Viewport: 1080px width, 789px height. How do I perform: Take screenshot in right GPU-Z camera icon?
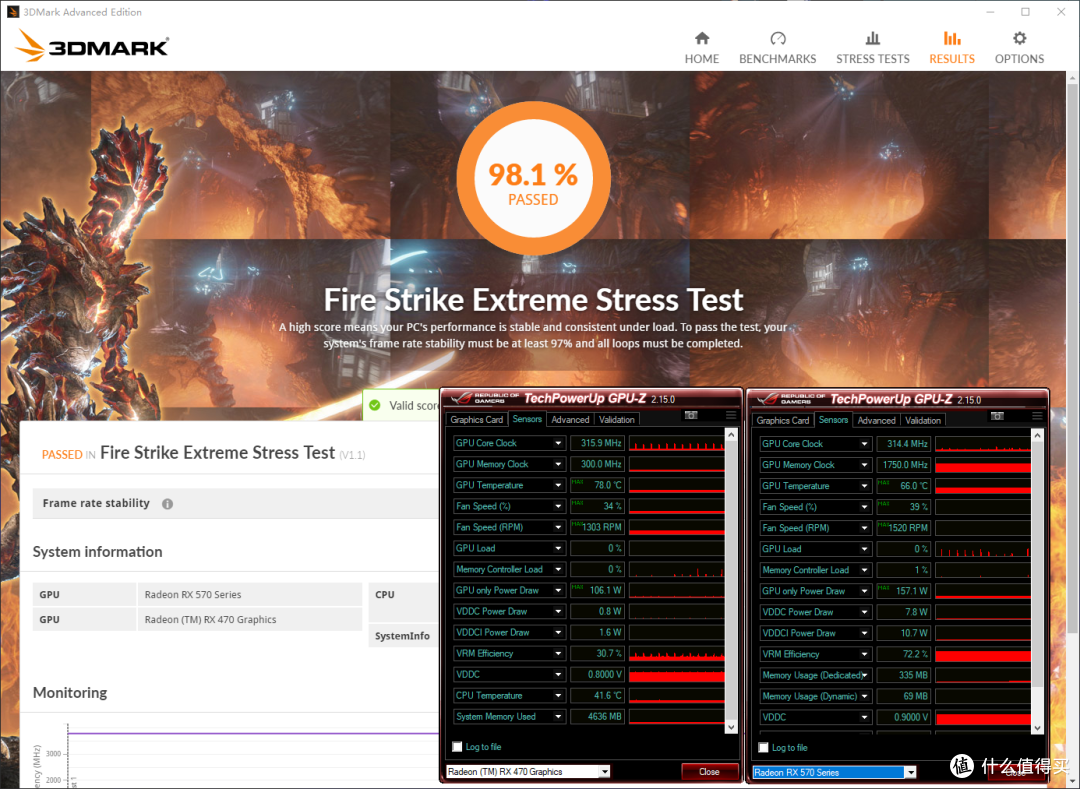tap(997, 416)
